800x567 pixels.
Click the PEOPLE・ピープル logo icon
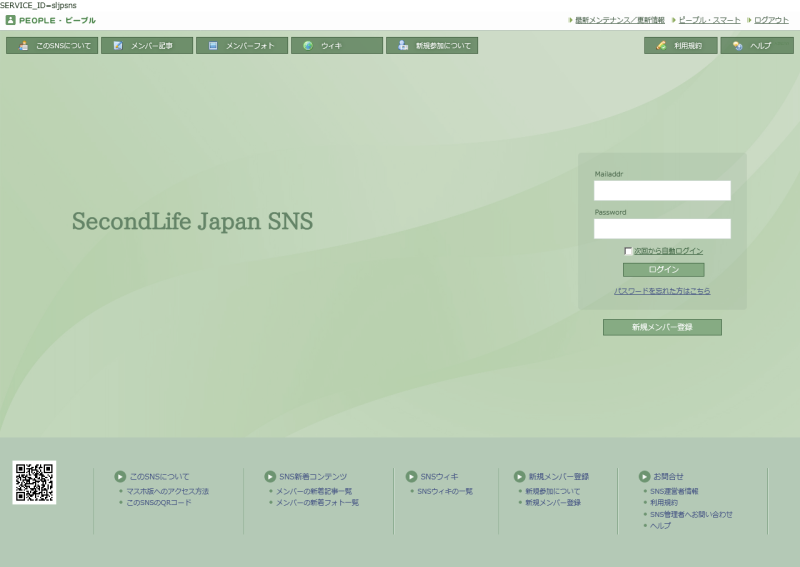coord(10,20)
